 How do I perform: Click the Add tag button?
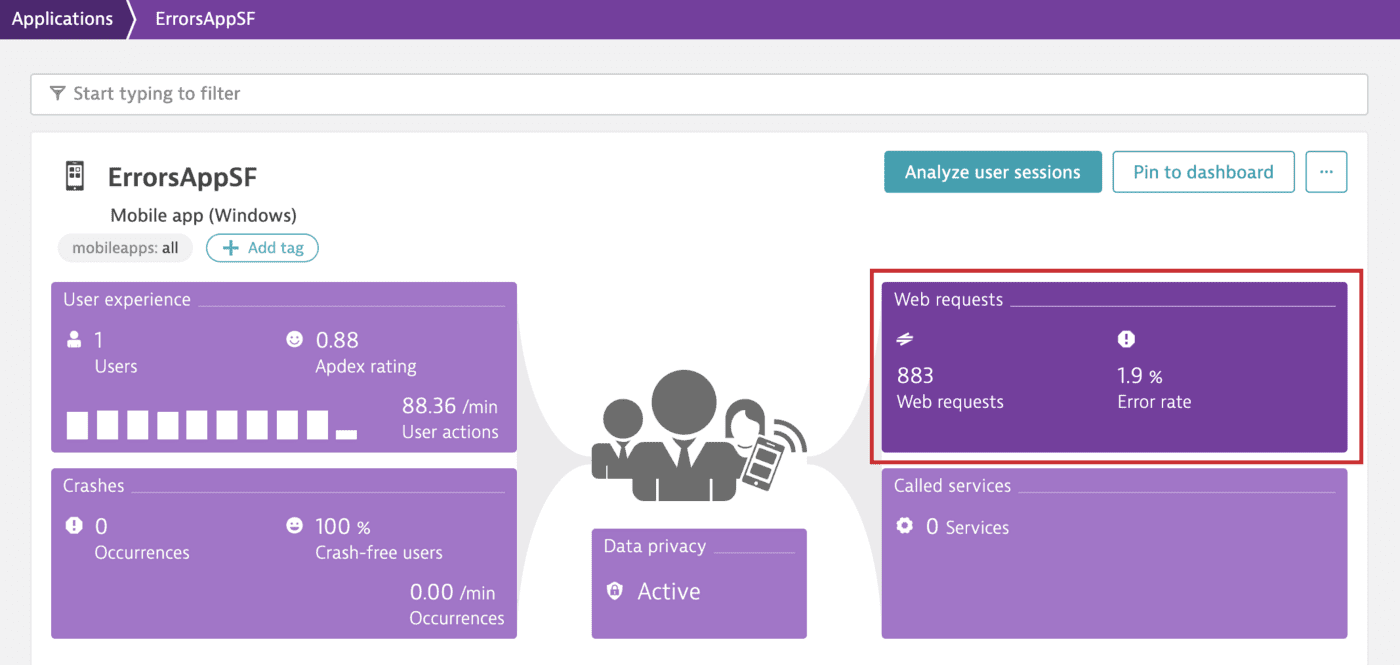tap(262, 247)
